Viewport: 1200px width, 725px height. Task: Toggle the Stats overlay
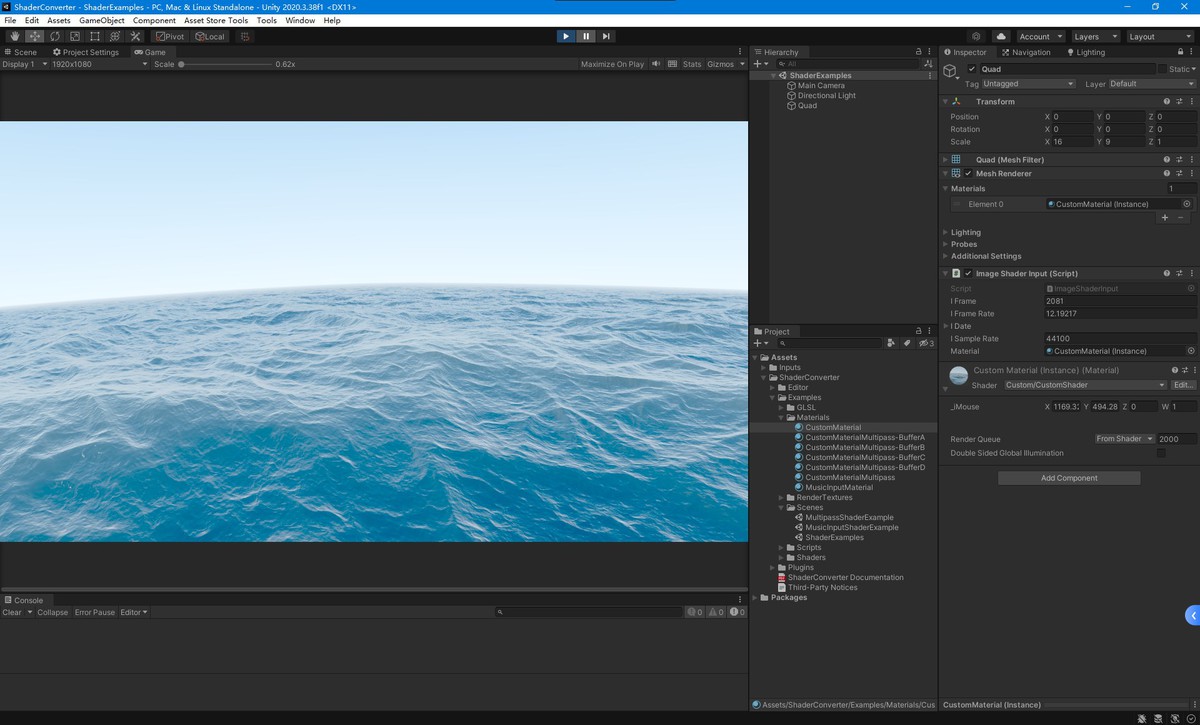tap(692, 64)
